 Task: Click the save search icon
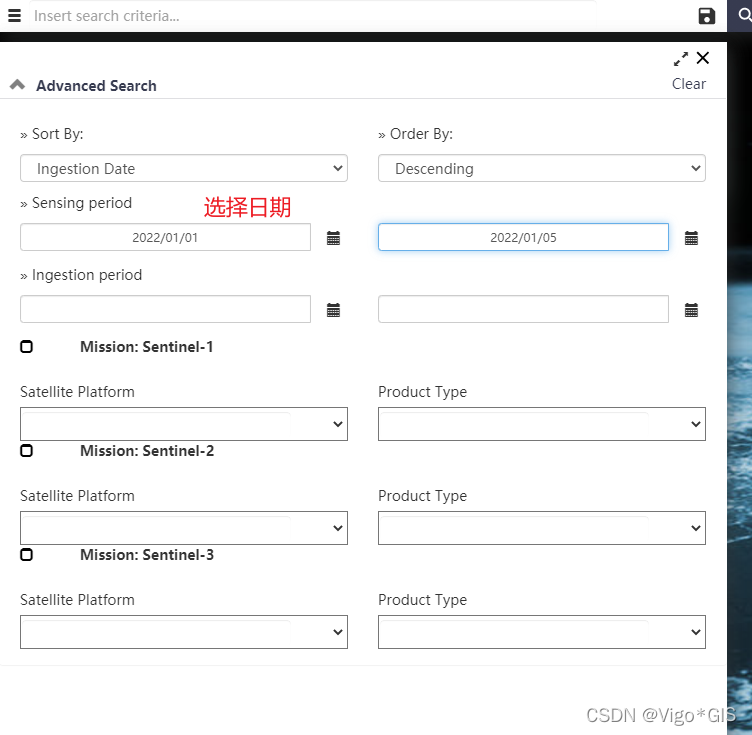tap(706, 16)
